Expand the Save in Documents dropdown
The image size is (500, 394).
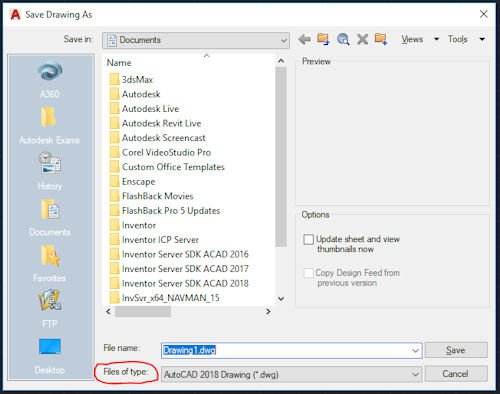pos(284,41)
